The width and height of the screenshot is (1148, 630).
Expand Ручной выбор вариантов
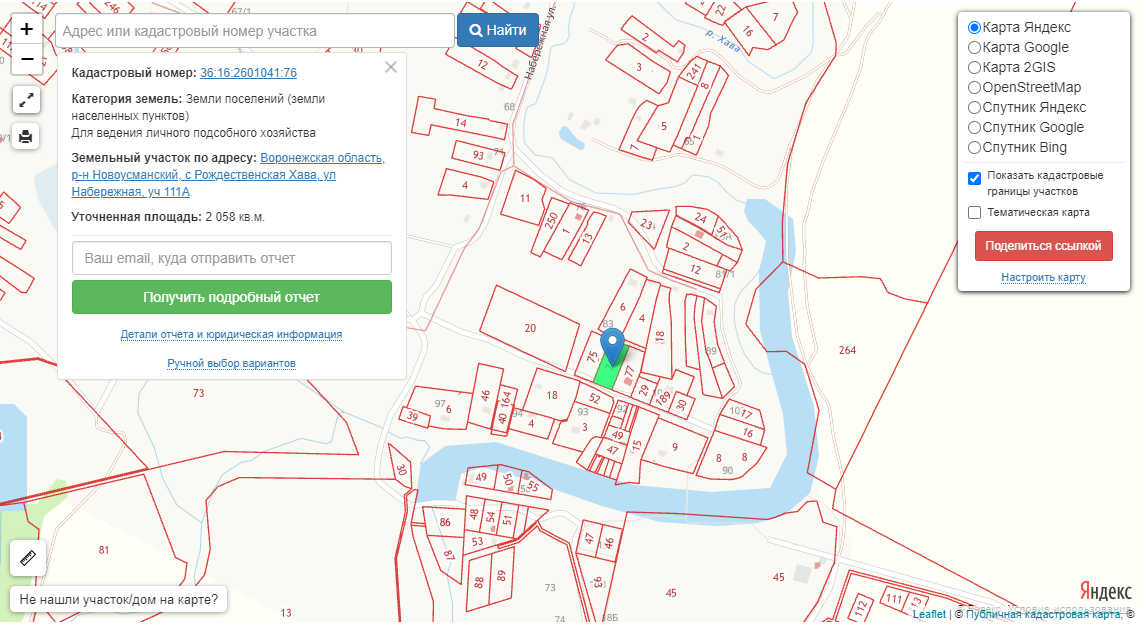click(x=231, y=363)
